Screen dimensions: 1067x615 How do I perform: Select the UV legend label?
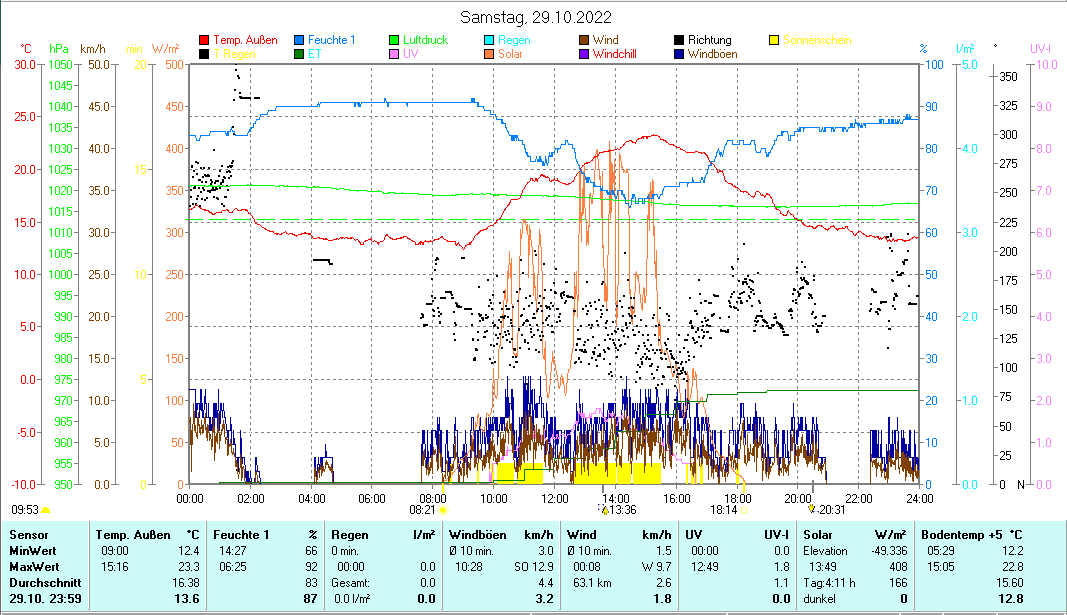tap(410, 54)
